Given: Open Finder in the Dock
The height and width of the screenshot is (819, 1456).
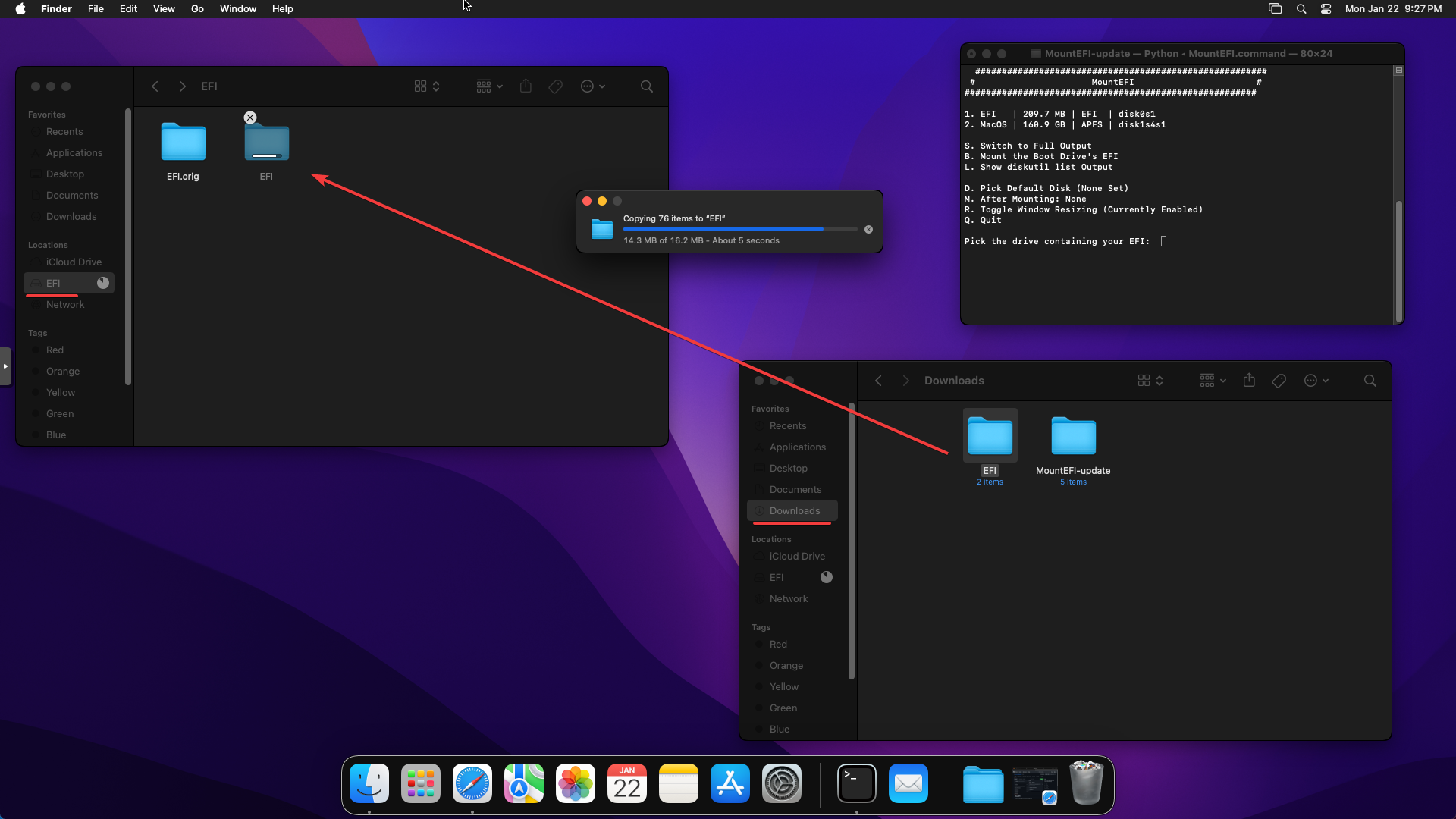Looking at the screenshot, I should point(369,783).
